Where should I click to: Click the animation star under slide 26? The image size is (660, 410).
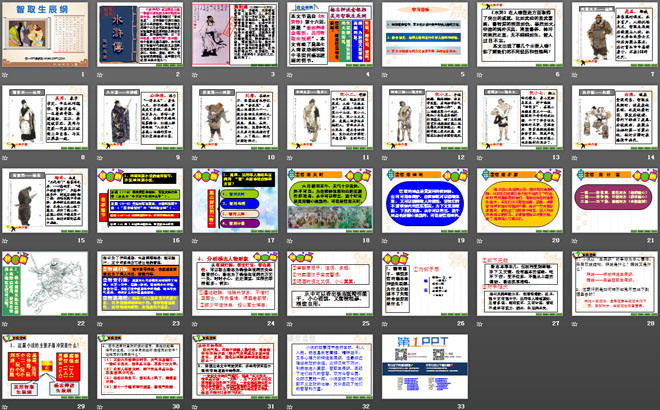385,324
